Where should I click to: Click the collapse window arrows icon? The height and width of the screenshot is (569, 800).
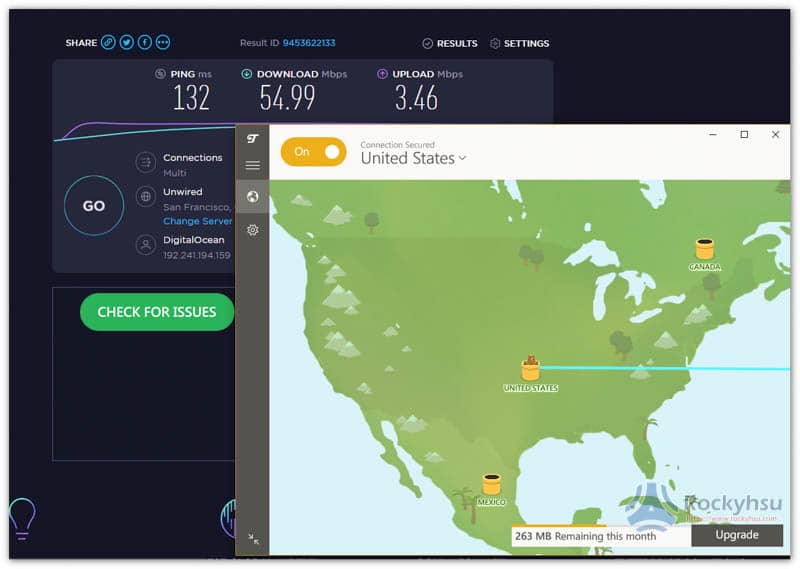[253, 539]
